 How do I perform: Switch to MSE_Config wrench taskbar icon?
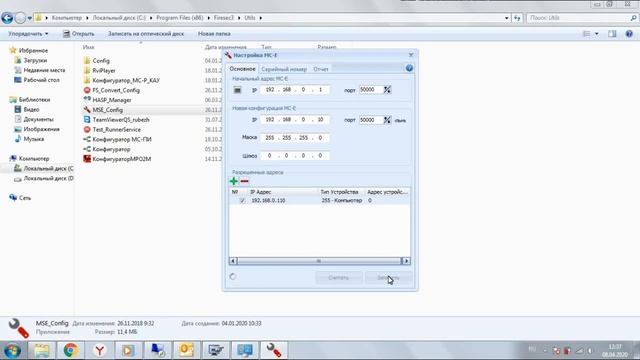pyautogui.click(x=274, y=350)
